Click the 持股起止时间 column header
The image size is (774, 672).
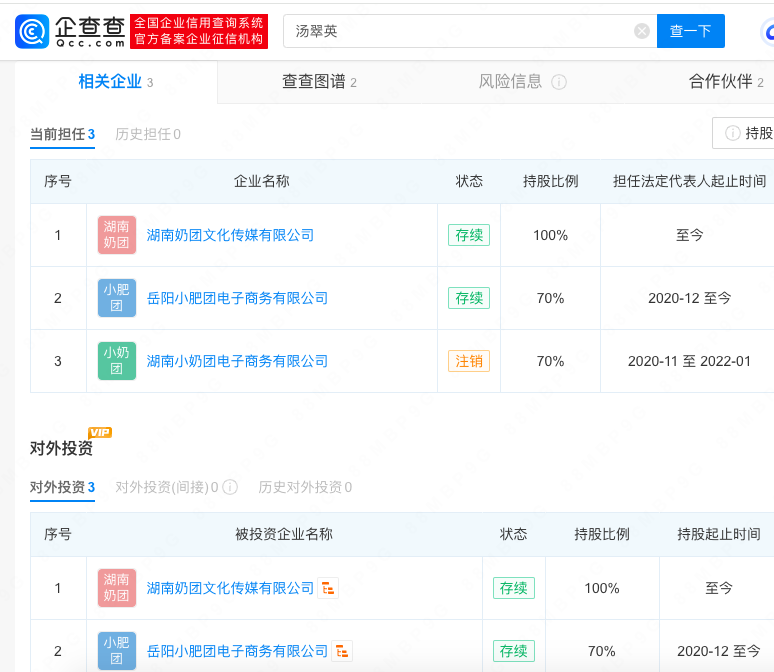coord(718,534)
